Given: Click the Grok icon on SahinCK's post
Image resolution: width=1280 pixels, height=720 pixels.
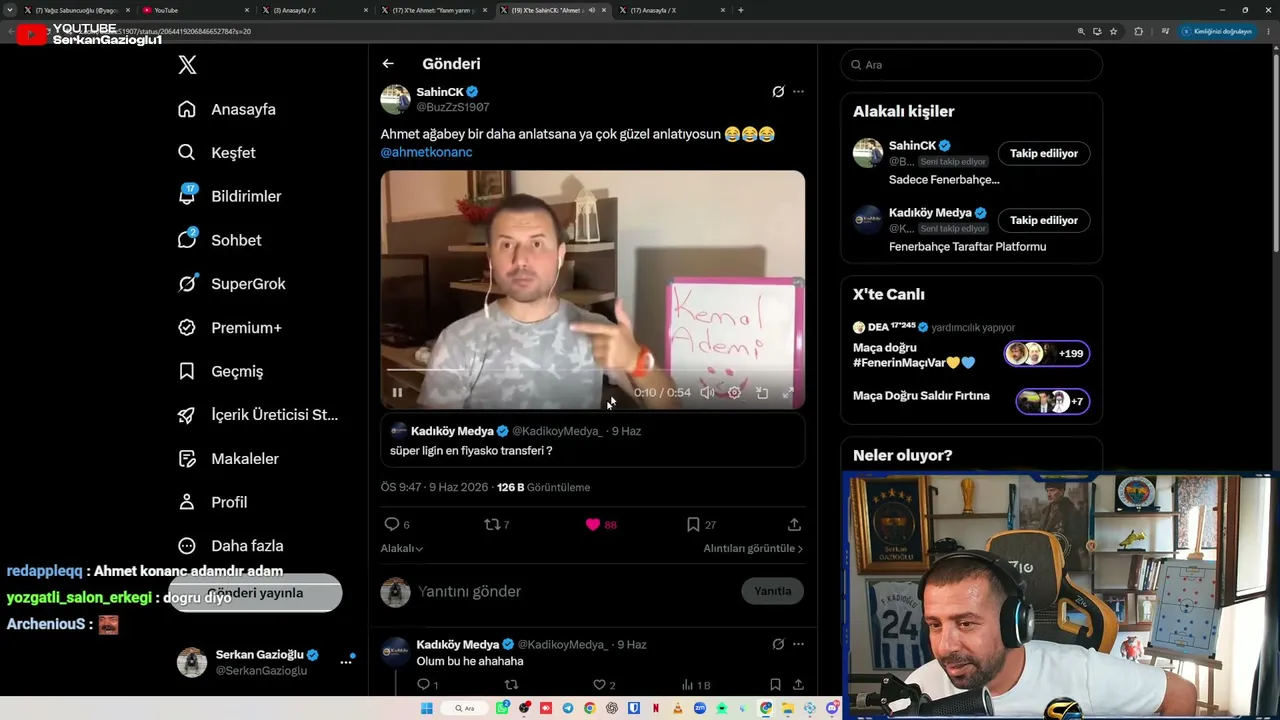Looking at the screenshot, I should click(x=778, y=92).
